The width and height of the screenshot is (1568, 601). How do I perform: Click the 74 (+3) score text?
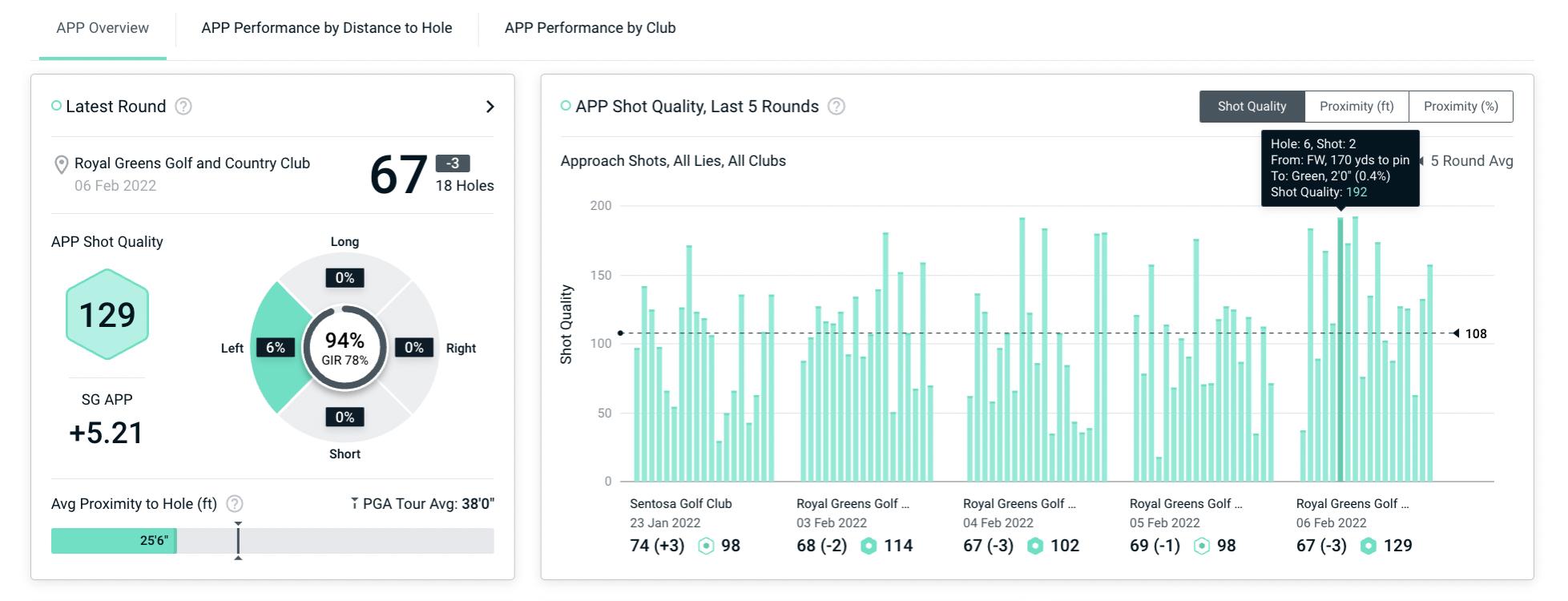[x=657, y=547]
